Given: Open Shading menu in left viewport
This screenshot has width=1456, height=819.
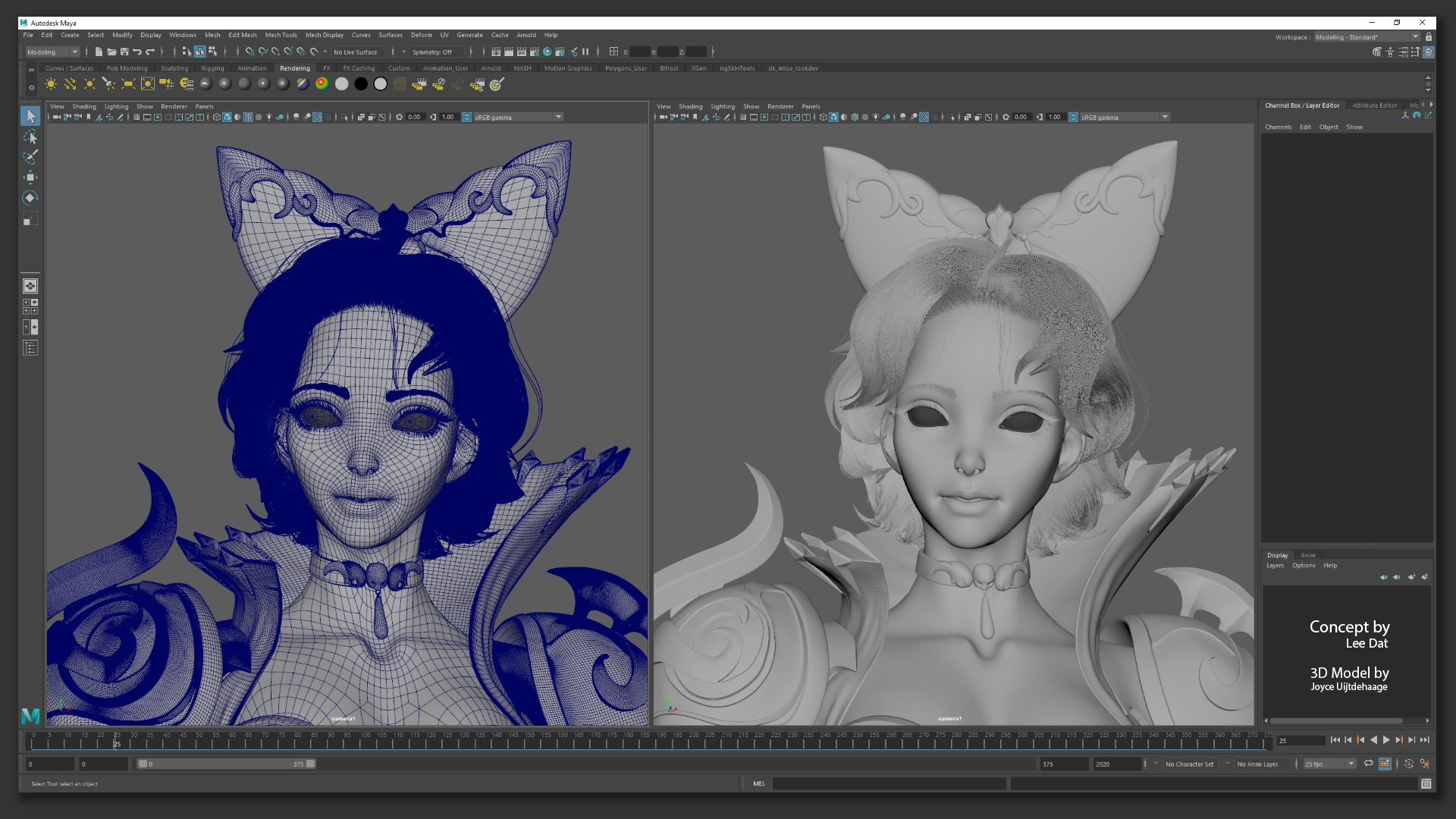Looking at the screenshot, I should tap(84, 107).
